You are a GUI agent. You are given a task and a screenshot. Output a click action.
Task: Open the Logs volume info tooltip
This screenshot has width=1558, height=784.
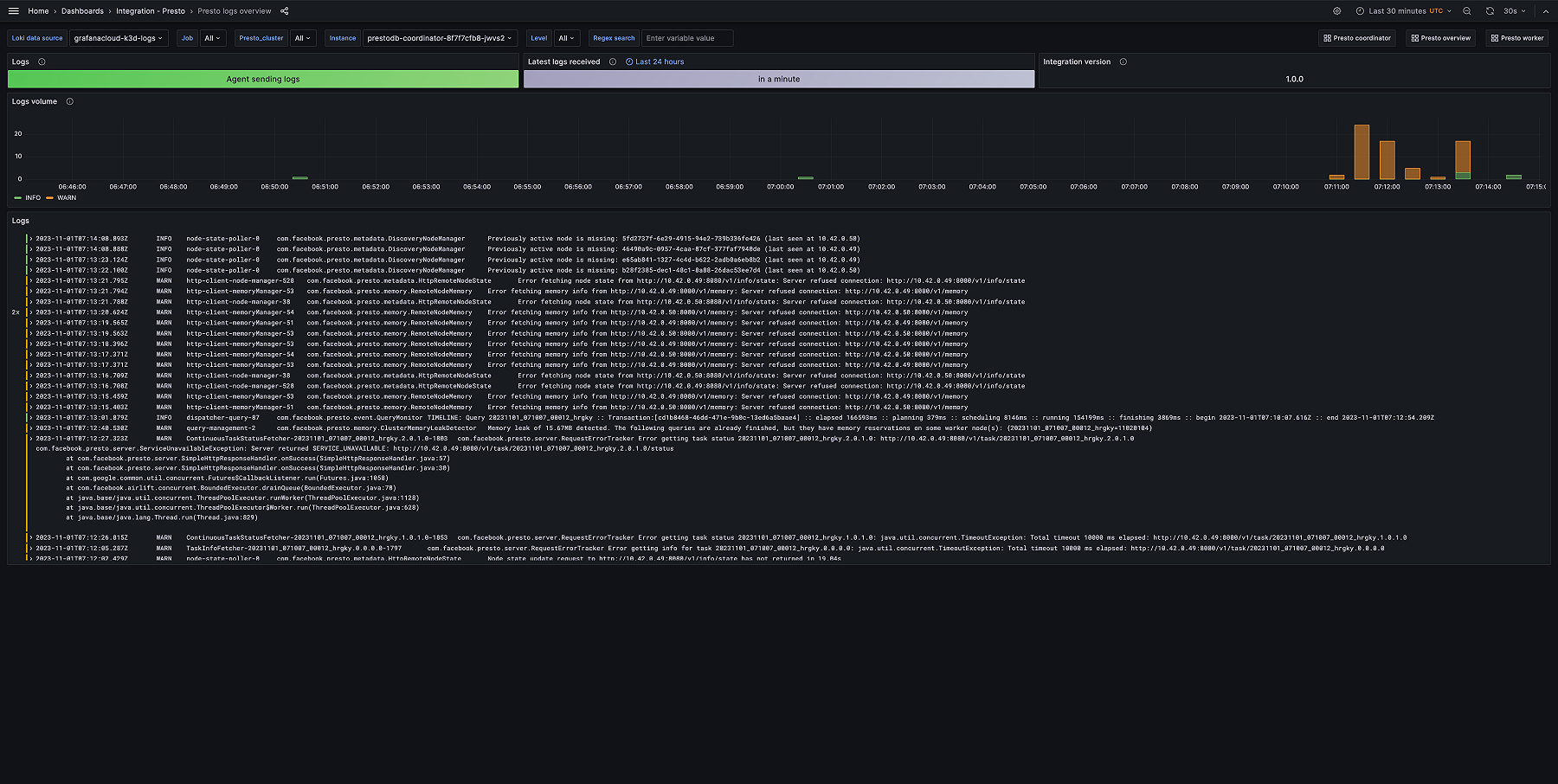[x=68, y=101]
